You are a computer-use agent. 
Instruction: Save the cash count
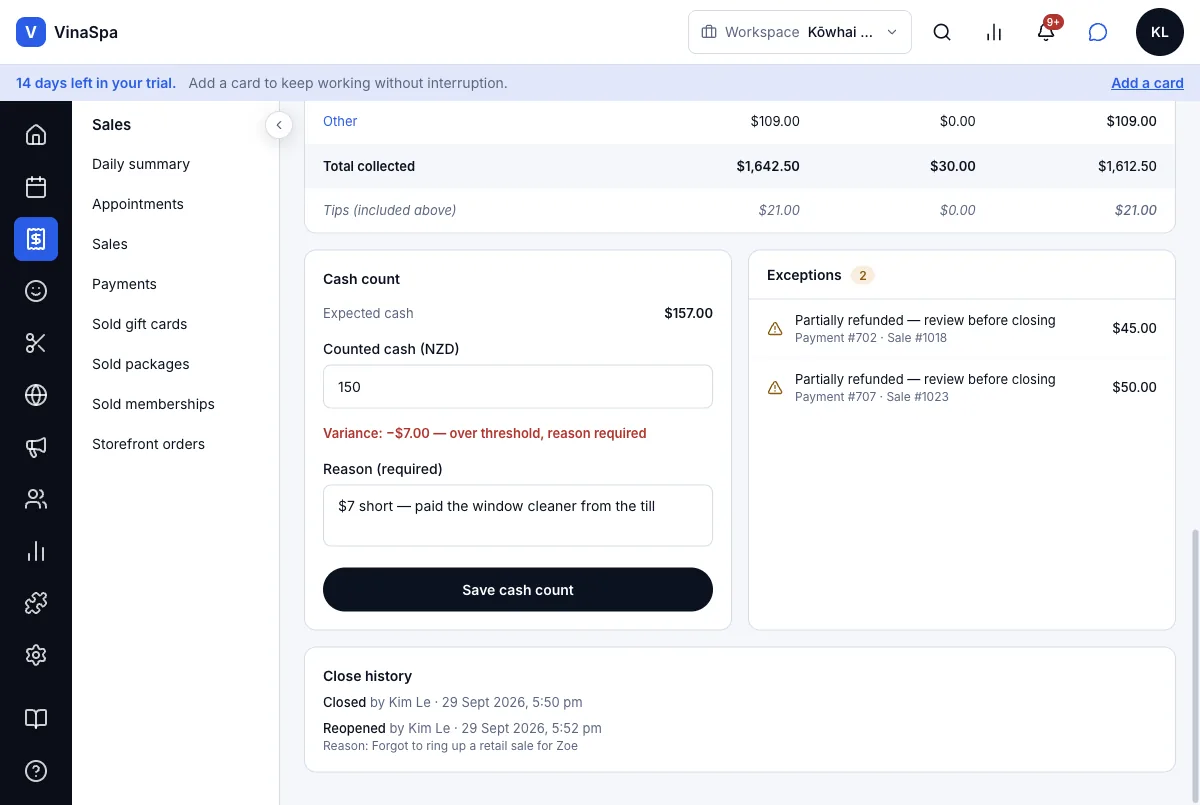pyautogui.click(x=518, y=590)
